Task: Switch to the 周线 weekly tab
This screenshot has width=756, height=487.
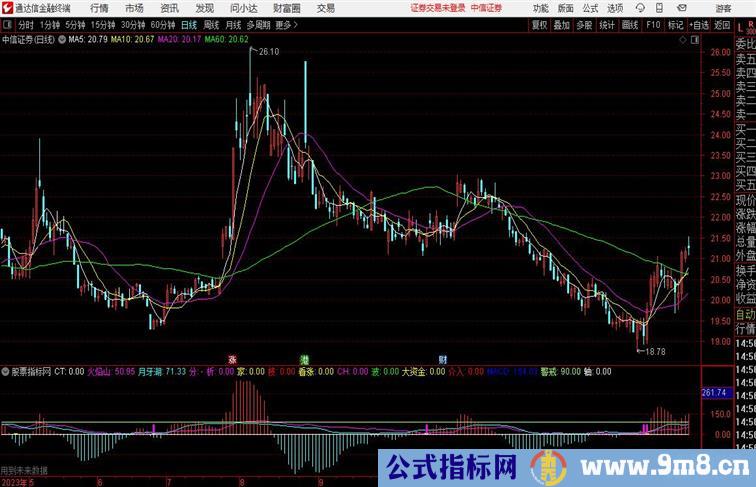Action: click(x=211, y=24)
